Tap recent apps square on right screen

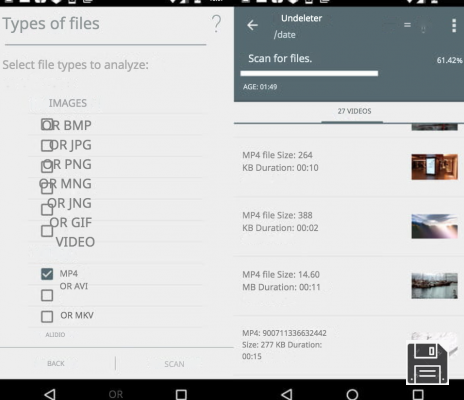click(418, 394)
